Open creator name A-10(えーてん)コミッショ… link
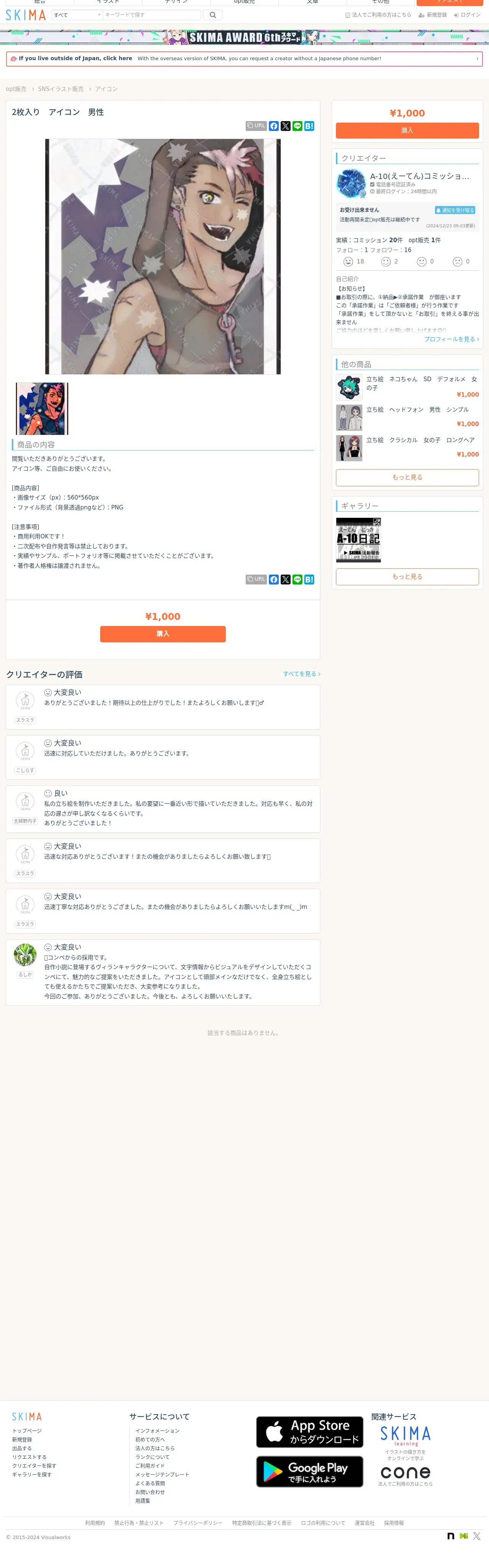489x1568 pixels. (x=420, y=176)
